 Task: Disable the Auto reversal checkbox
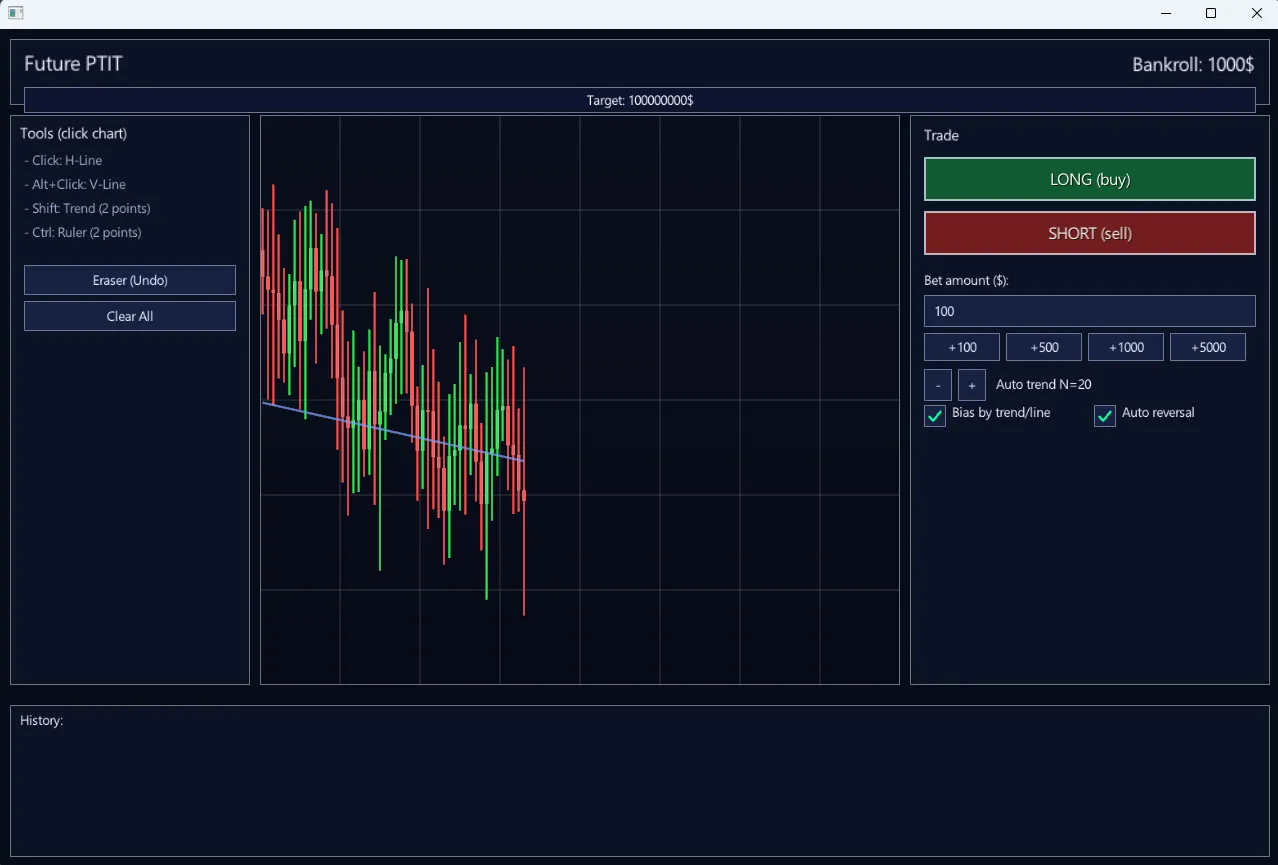[x=1105, y=416]
